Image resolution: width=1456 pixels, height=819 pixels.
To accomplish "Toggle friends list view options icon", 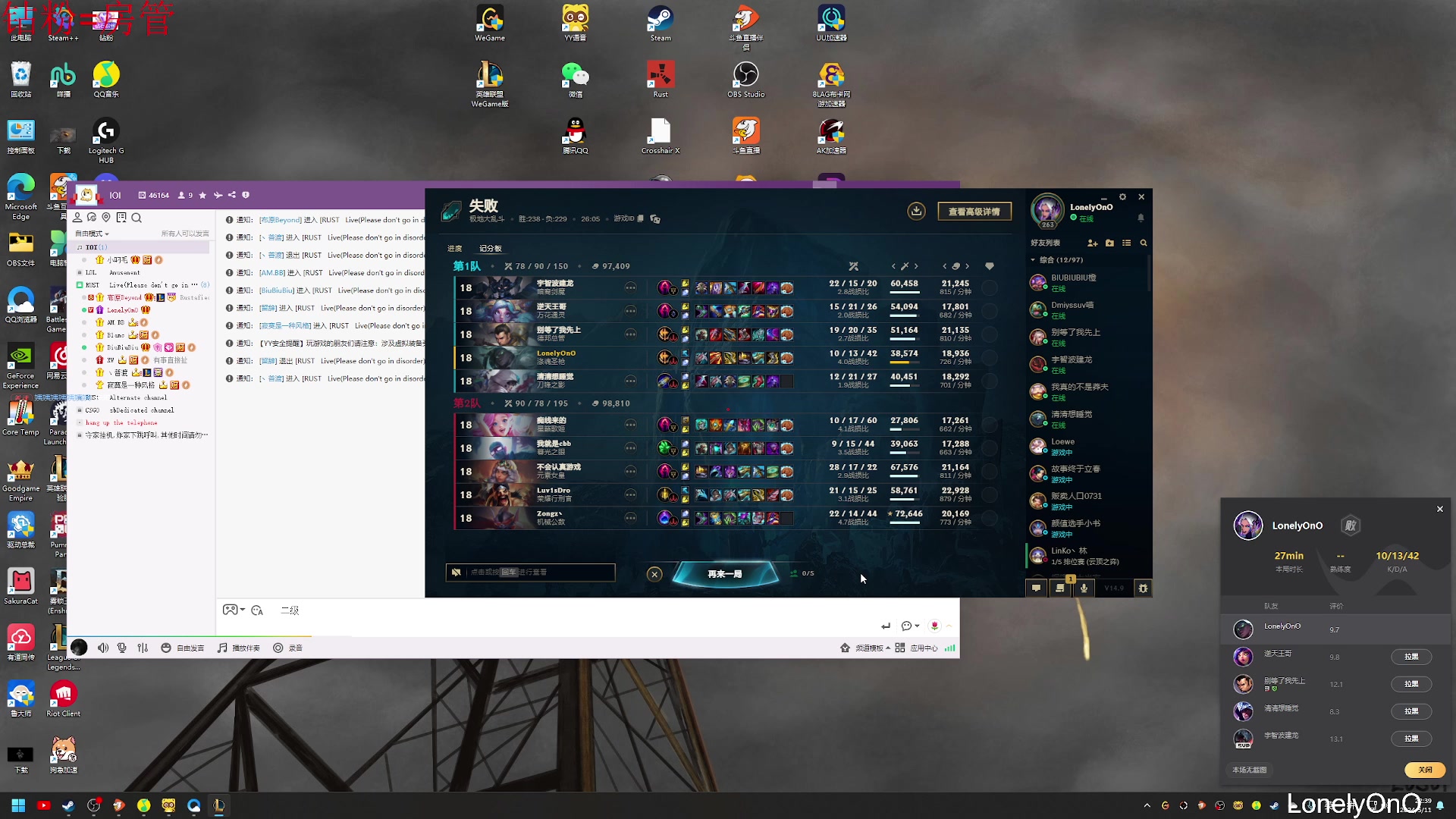I will click(1126, 243).
